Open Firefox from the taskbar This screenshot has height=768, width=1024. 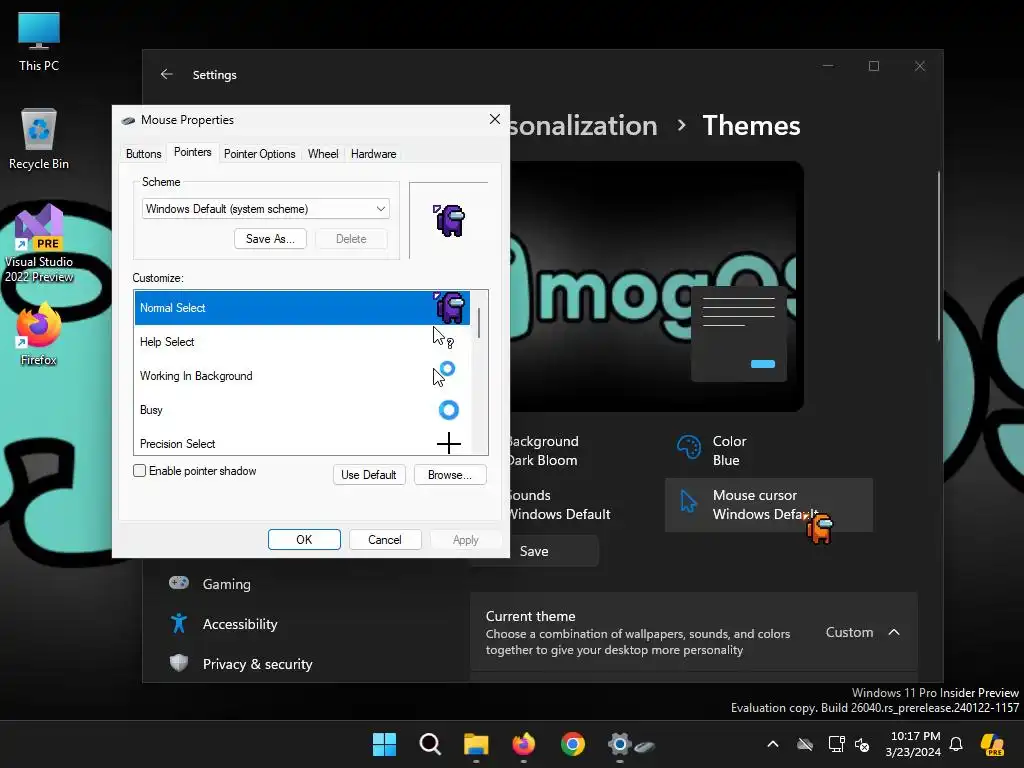coord(523,744)
